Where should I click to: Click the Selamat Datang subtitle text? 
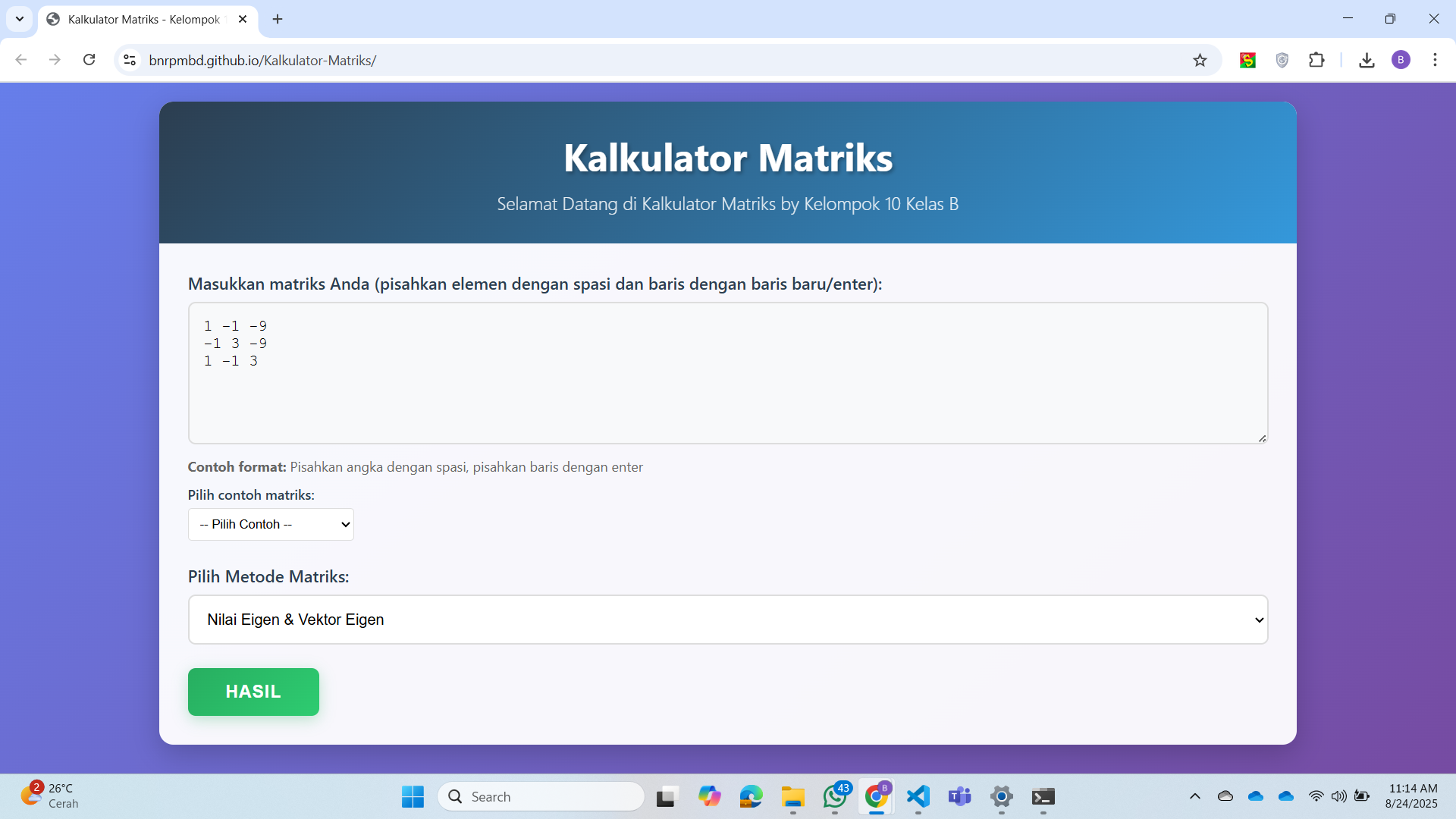728,204
